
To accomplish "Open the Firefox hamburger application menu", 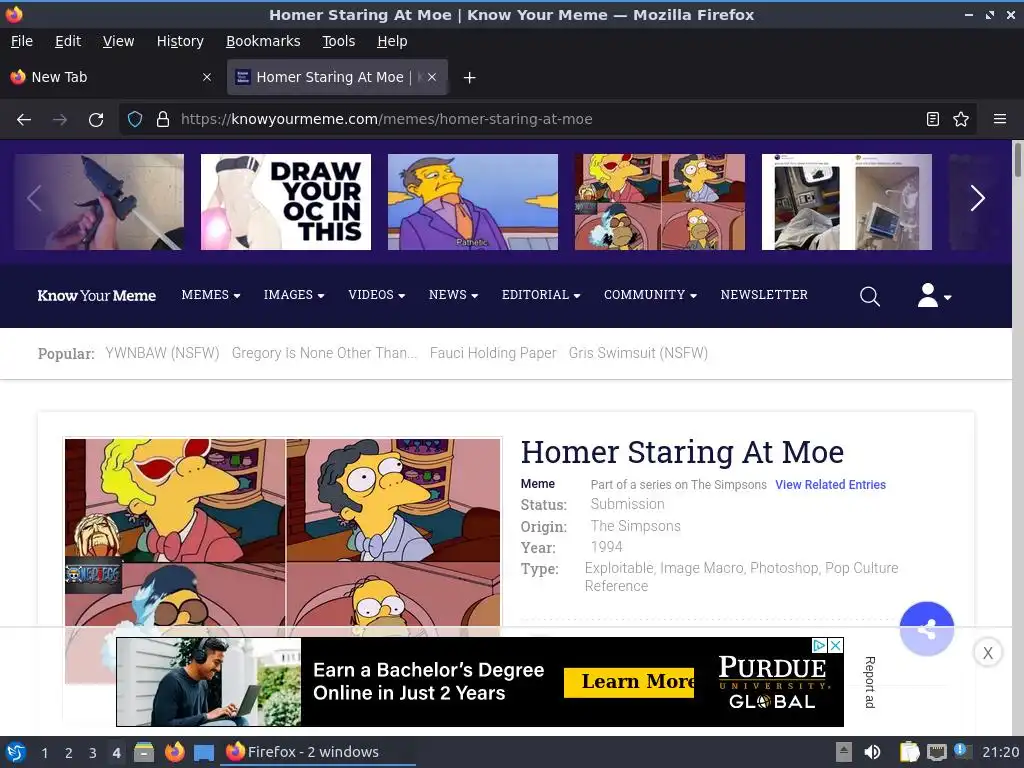I will click(1000, 119).
